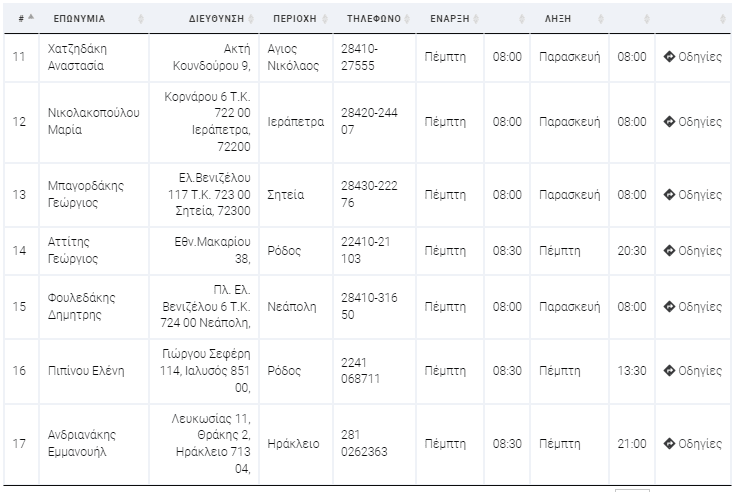The image size is (737, 492).
Task: Click the Ηράκλειο region cell
Action: pos(293,444)
